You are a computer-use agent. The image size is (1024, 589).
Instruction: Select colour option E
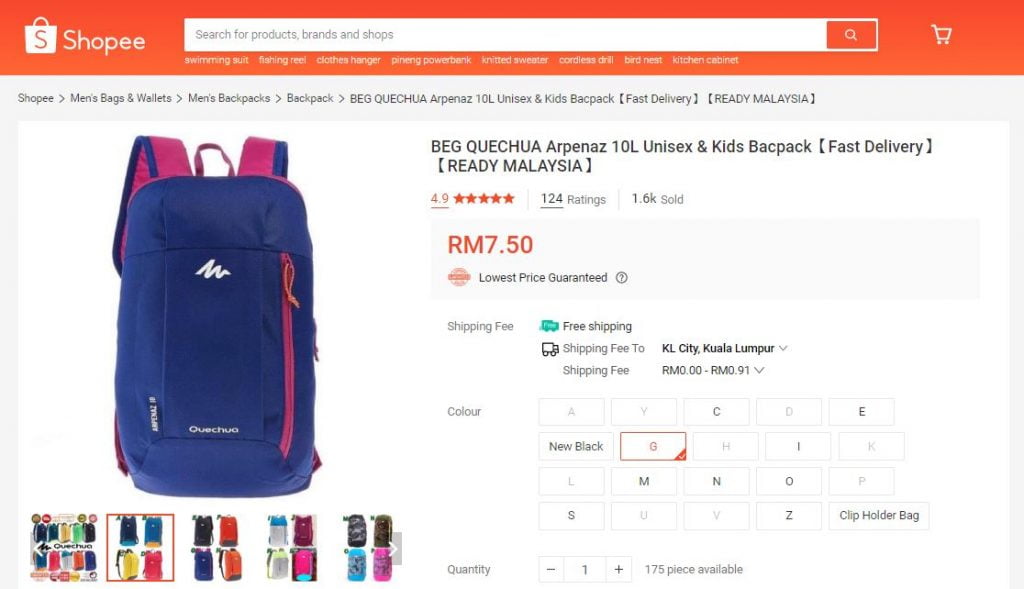861,412
